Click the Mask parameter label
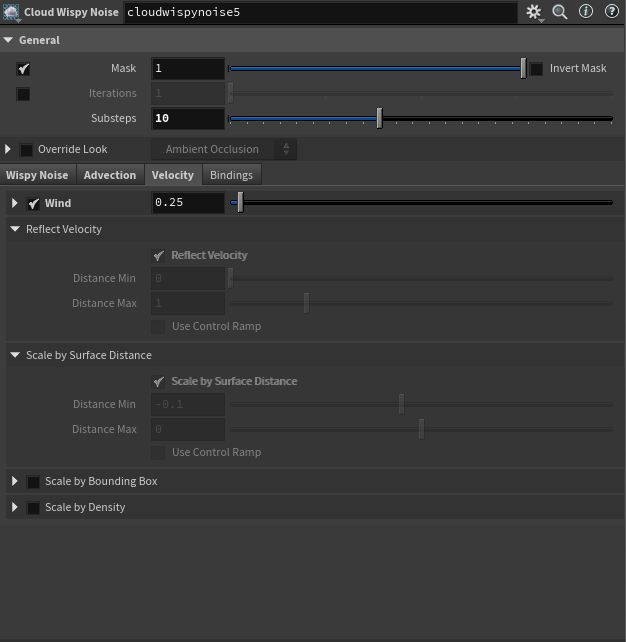This screenshot has height=642, width=626. click(x=124, y=68)
